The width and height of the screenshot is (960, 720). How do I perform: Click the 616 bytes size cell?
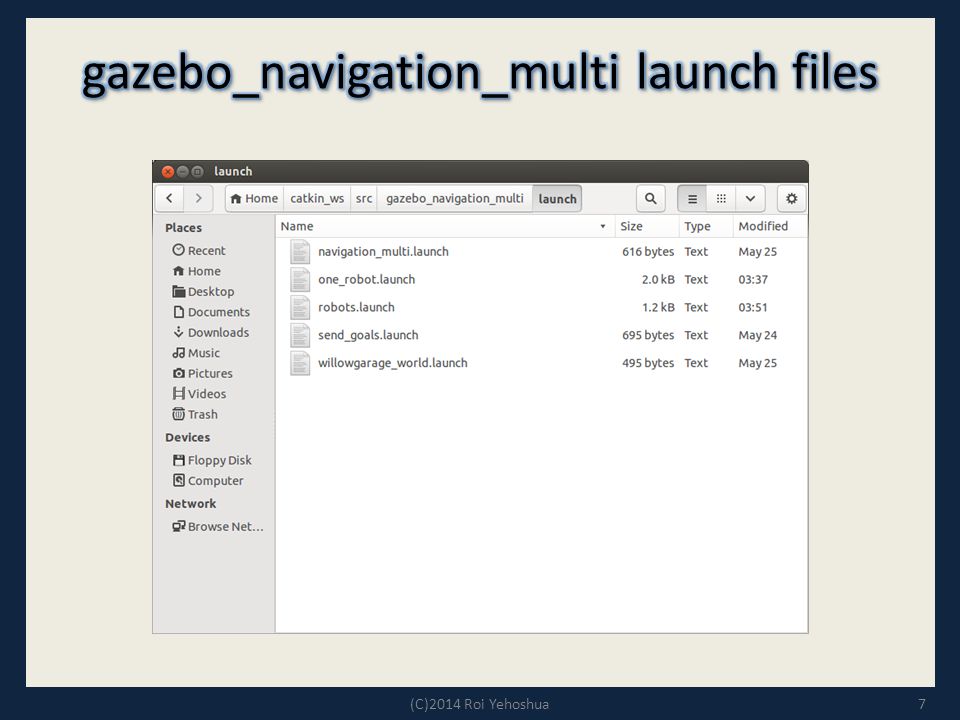coord(648,252)
